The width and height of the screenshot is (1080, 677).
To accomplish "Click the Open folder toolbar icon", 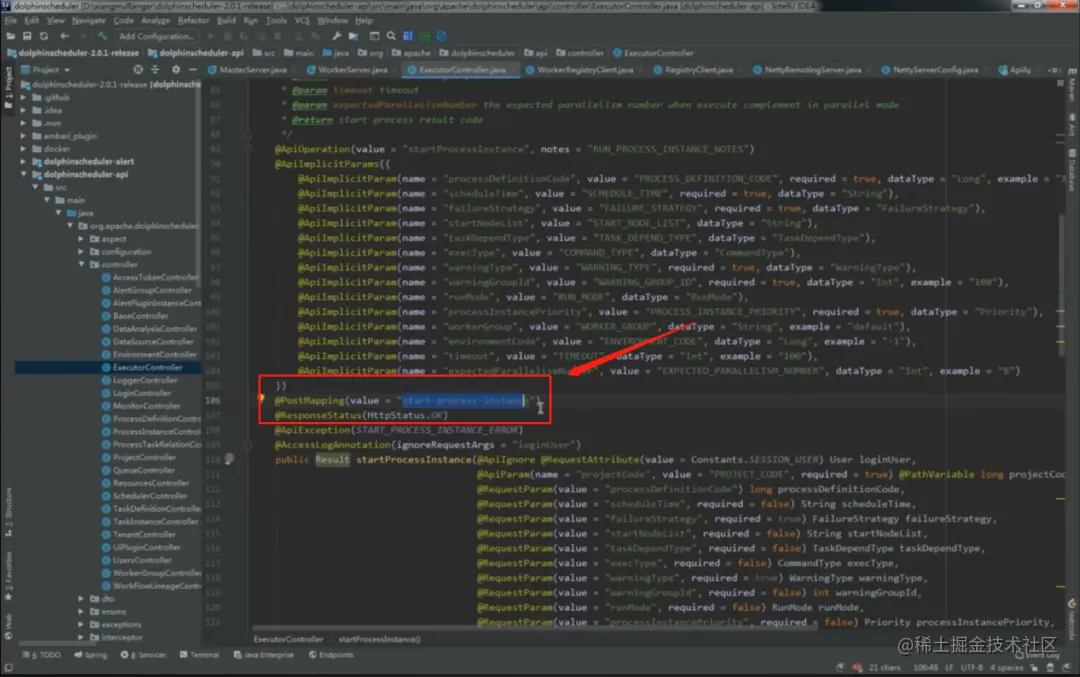I will 10,36.
